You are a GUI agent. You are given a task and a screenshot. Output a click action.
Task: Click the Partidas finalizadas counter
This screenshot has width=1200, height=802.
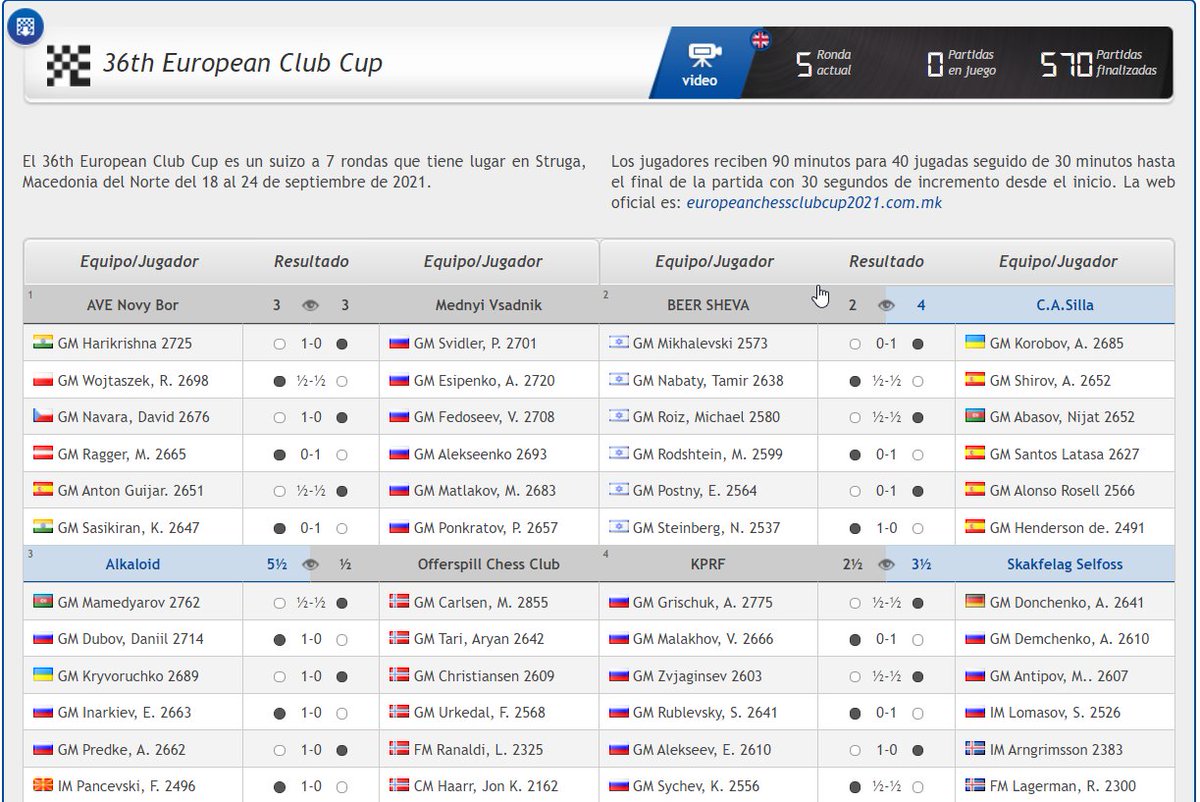click(x=1099, y=63)
